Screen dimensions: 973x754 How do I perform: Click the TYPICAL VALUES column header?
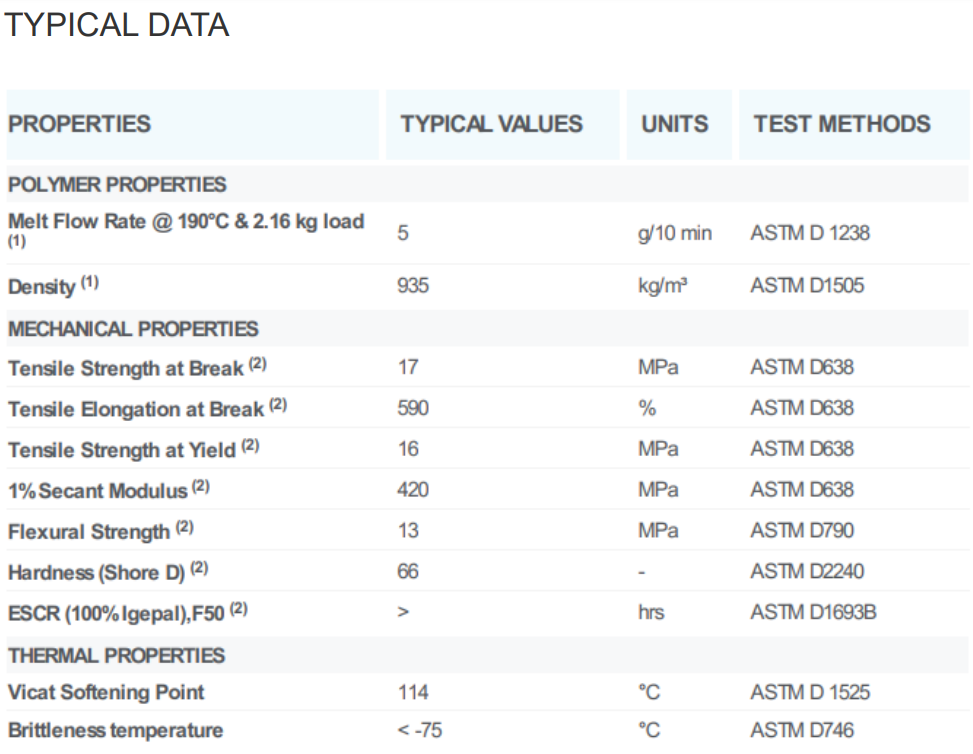491,125
